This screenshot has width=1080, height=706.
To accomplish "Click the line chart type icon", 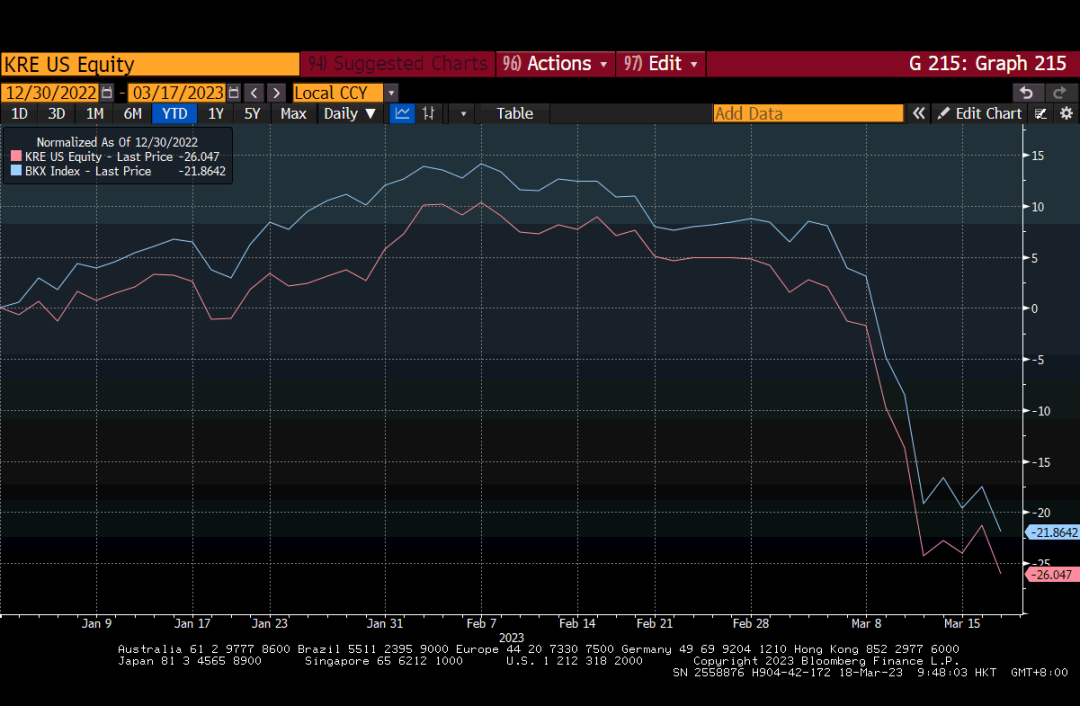I will click(402, 113).
